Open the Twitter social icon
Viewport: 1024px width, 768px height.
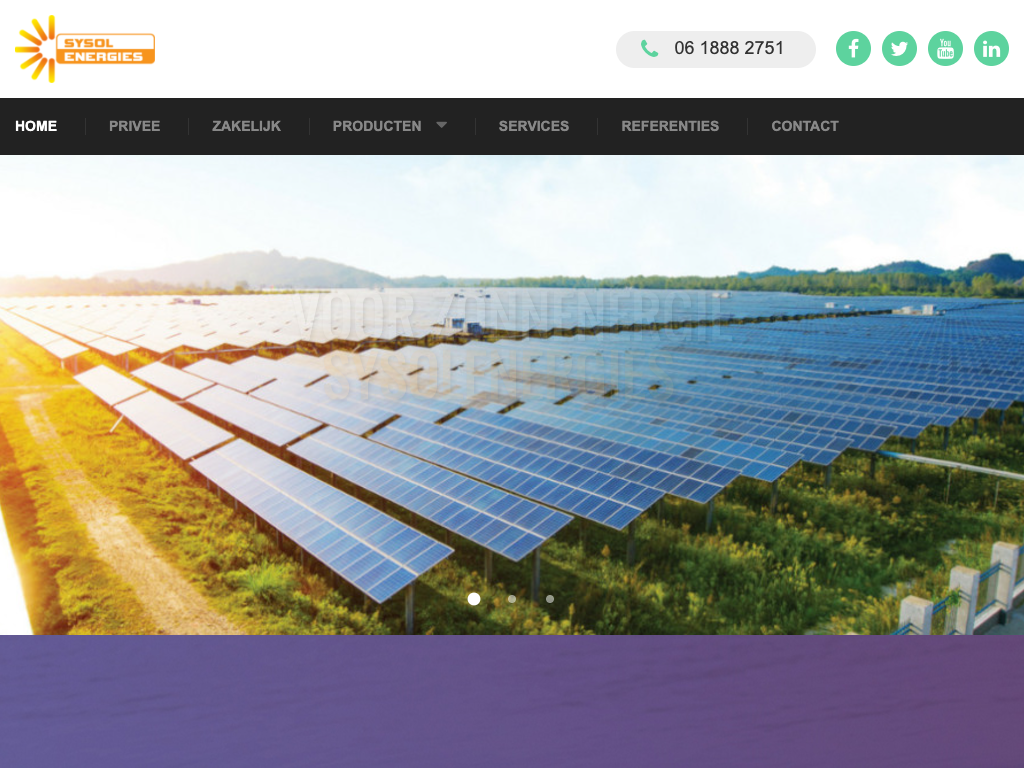899,48
